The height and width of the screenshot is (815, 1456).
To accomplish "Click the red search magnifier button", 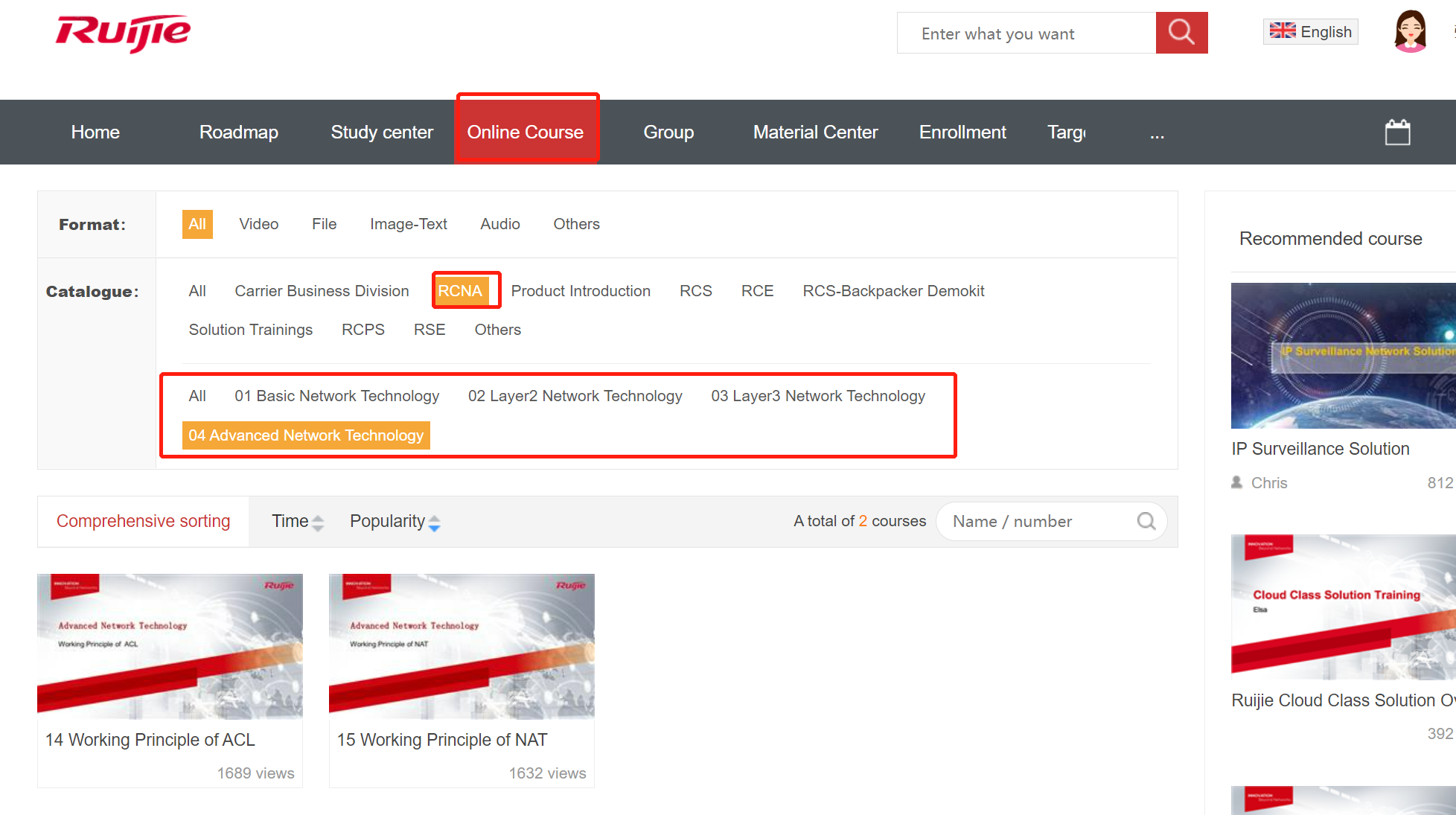I will [1181, 33].
